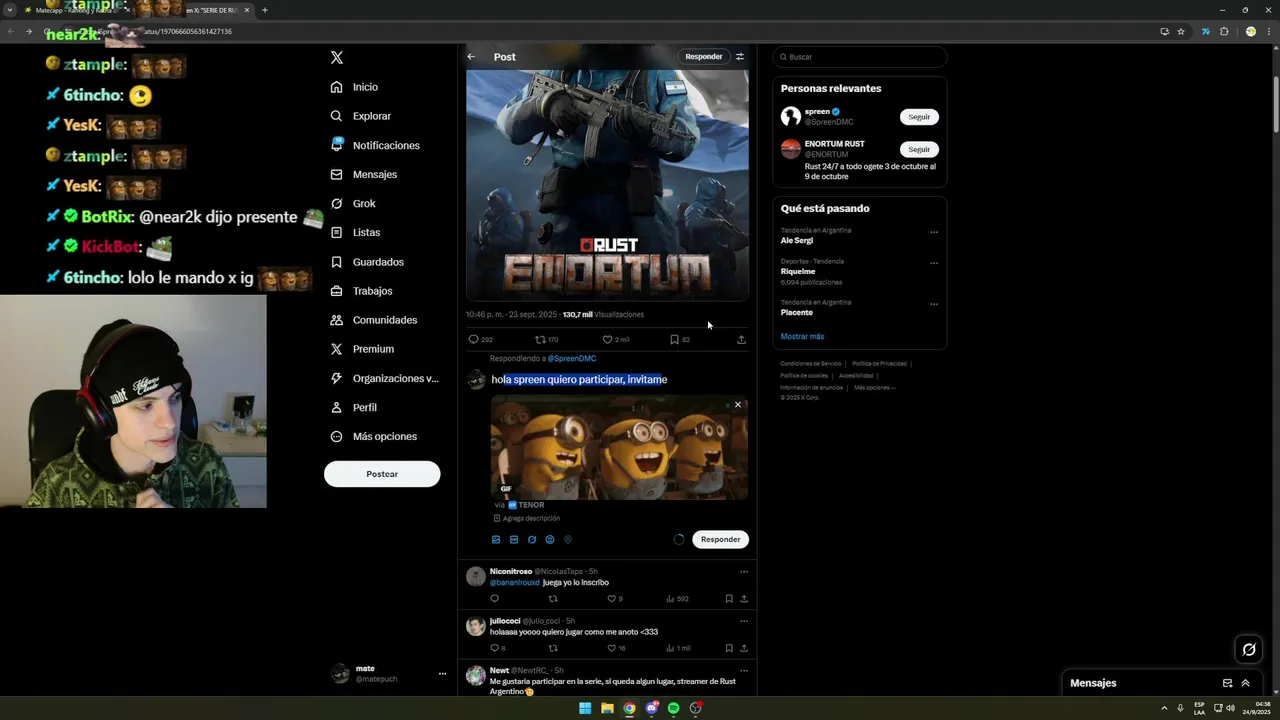Screen dimensions: 1280x720
Task: Open reply filter settings icon in header
Action: click(740, 57)
